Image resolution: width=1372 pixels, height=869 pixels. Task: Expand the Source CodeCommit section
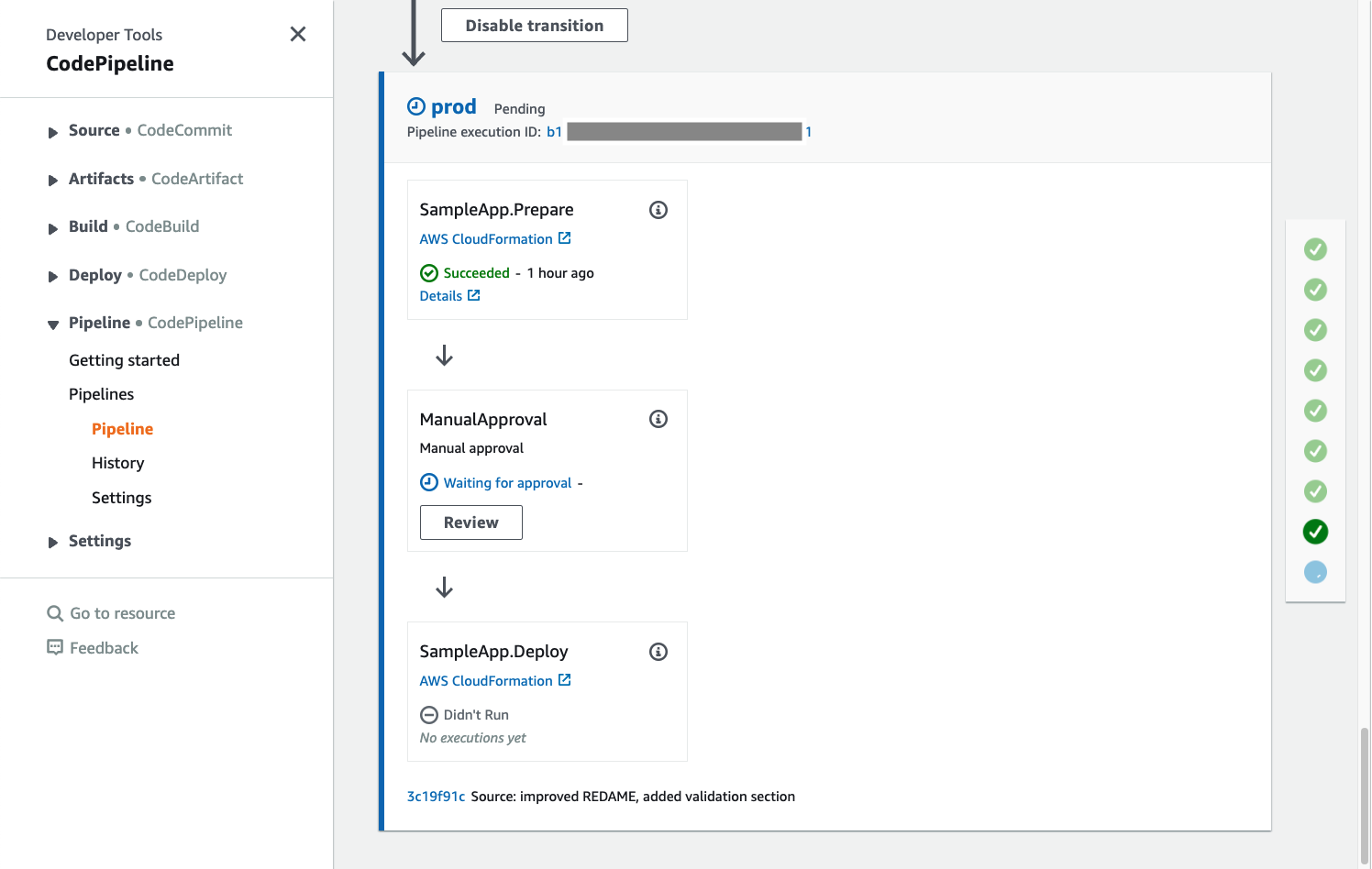point(53,133)
